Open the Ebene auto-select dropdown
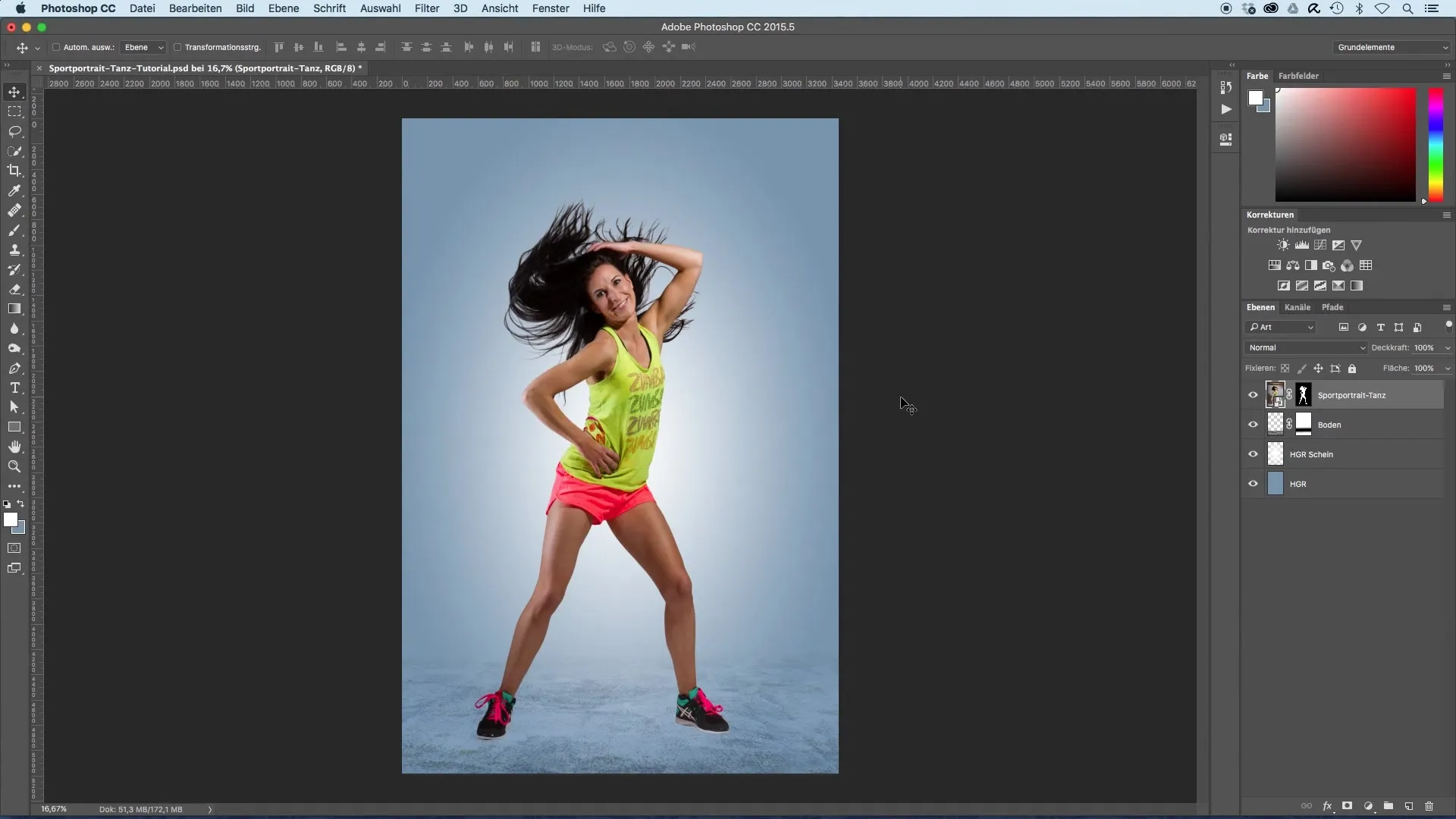This screenshot has width=1456, height=819. [143, 47]
